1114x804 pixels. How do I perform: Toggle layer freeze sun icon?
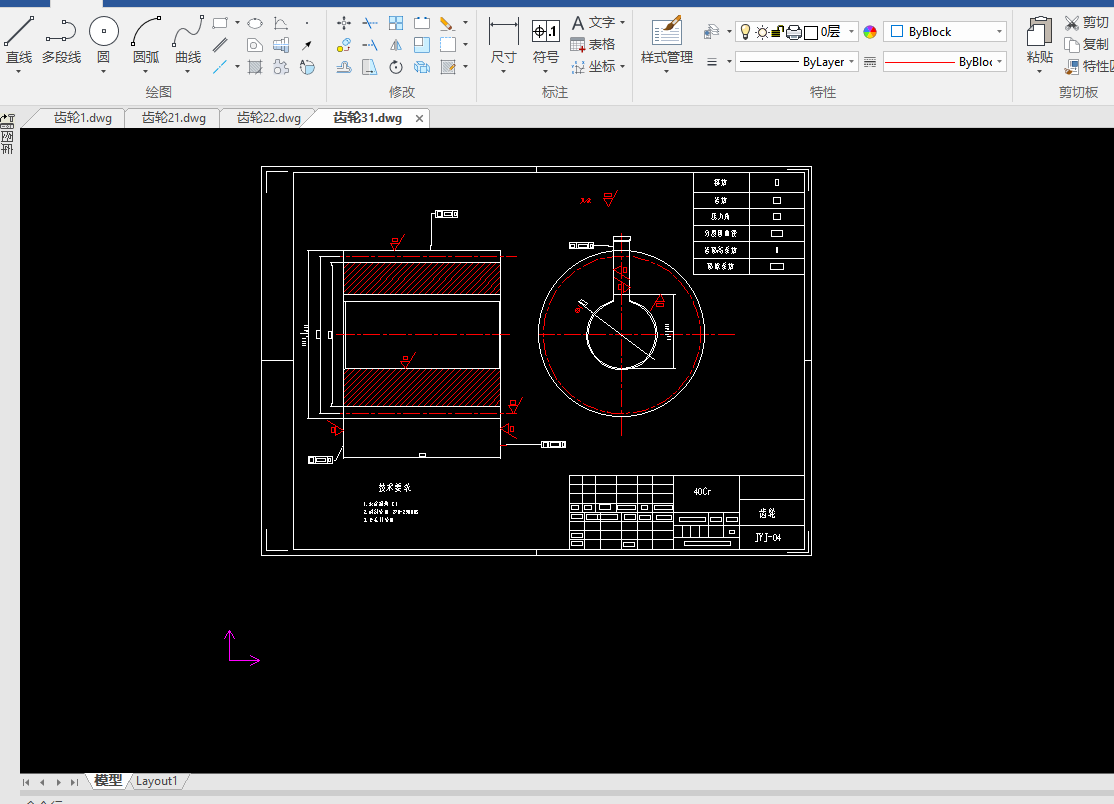tap(761, 32)
